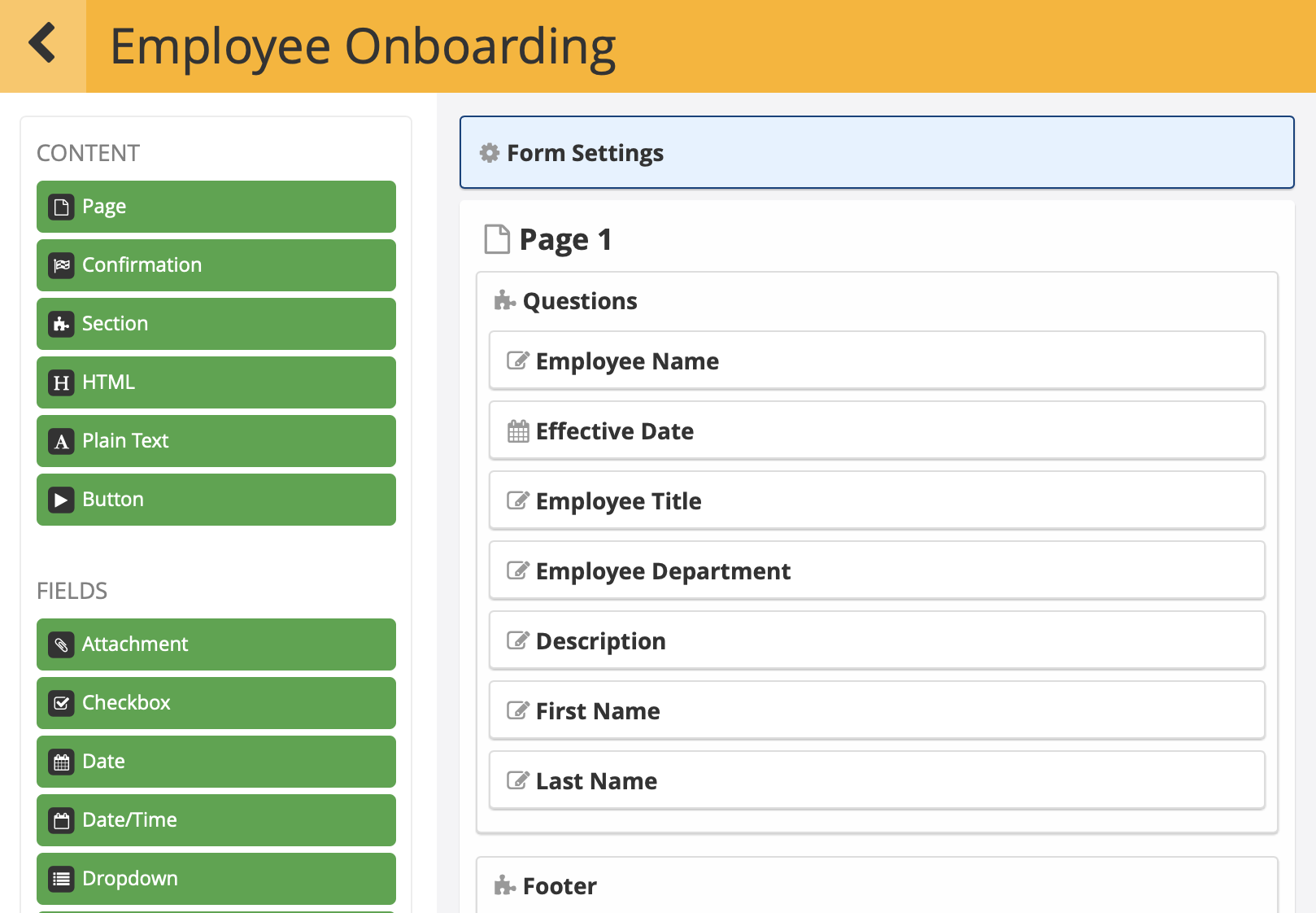Screen dimensions: 1316x913
Task: Add a Date/Time field
Action: coord(216,820)
